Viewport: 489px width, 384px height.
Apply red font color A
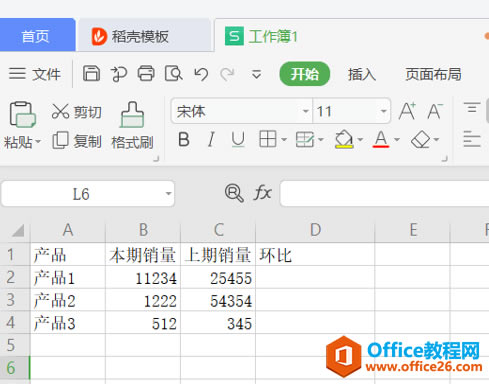(x=381, y=139)
